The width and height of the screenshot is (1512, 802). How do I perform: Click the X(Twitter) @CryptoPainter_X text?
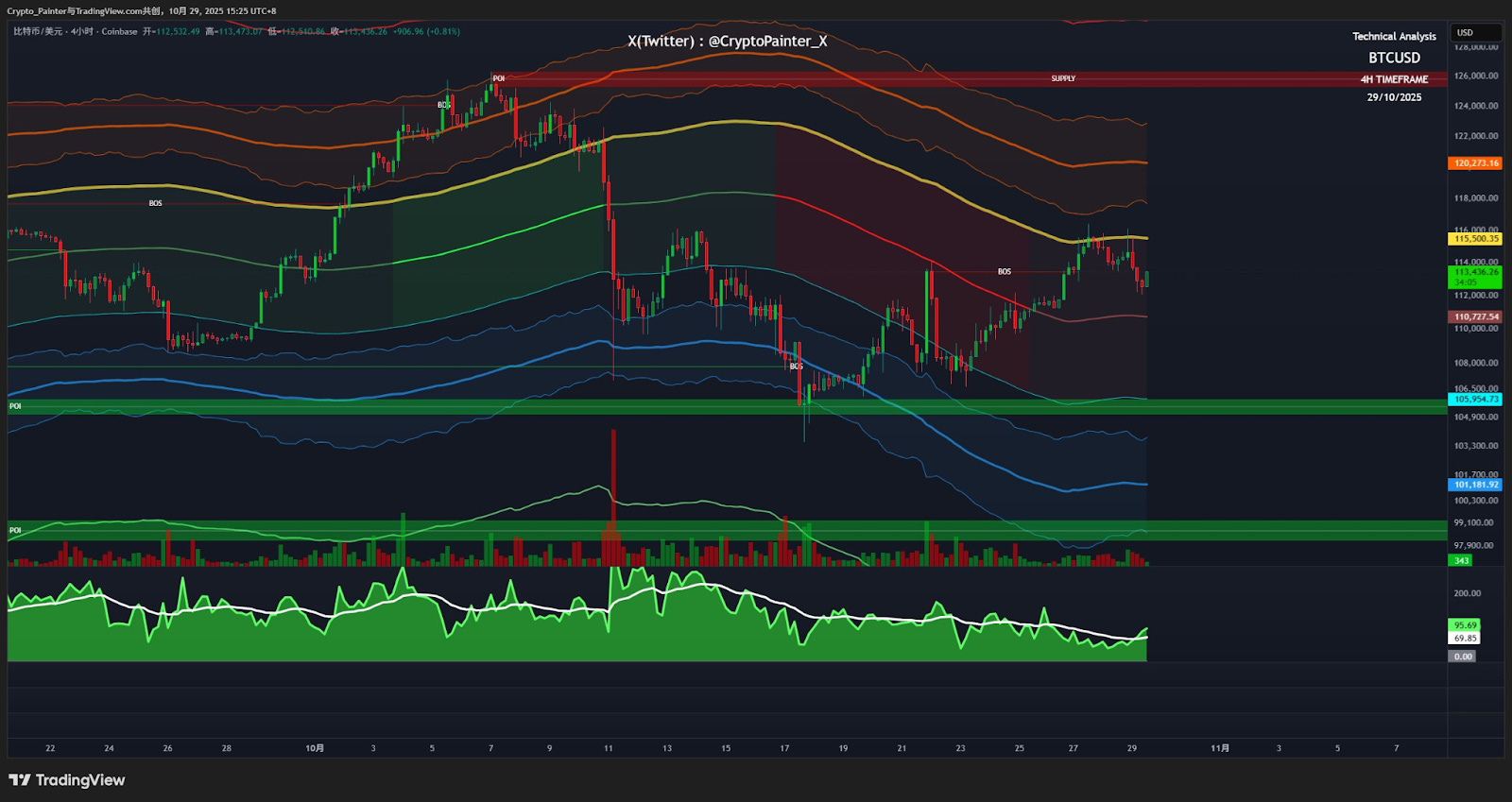pyautogui.click(x=727, y=41)
